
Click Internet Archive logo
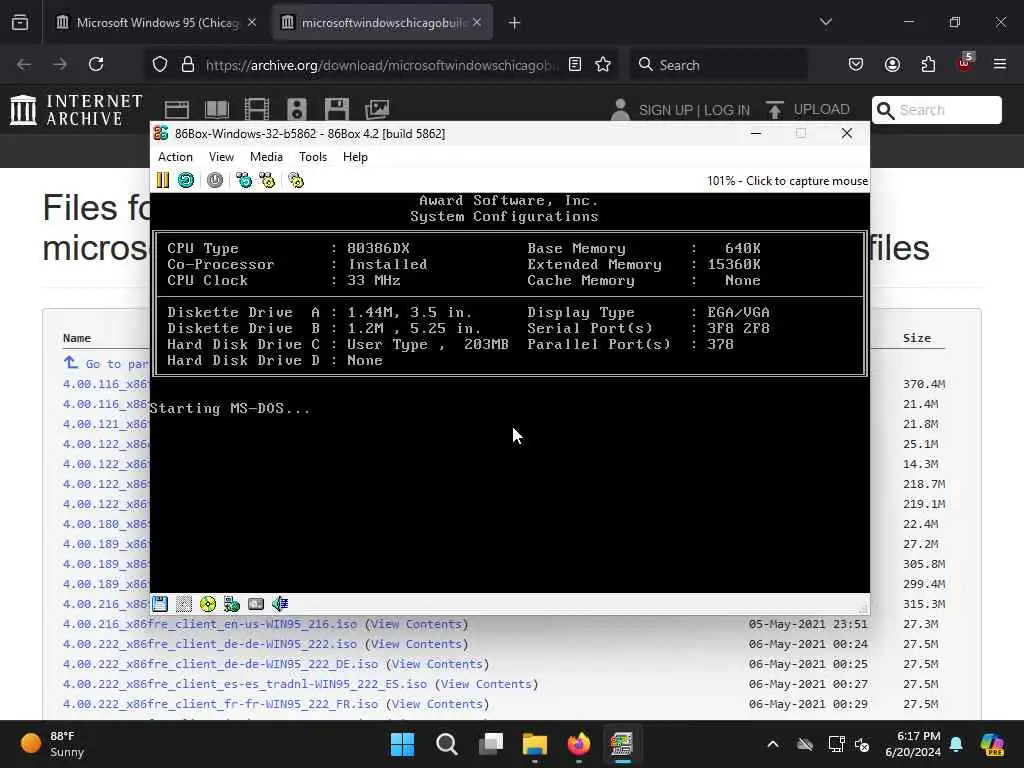[x=76, y=110]
